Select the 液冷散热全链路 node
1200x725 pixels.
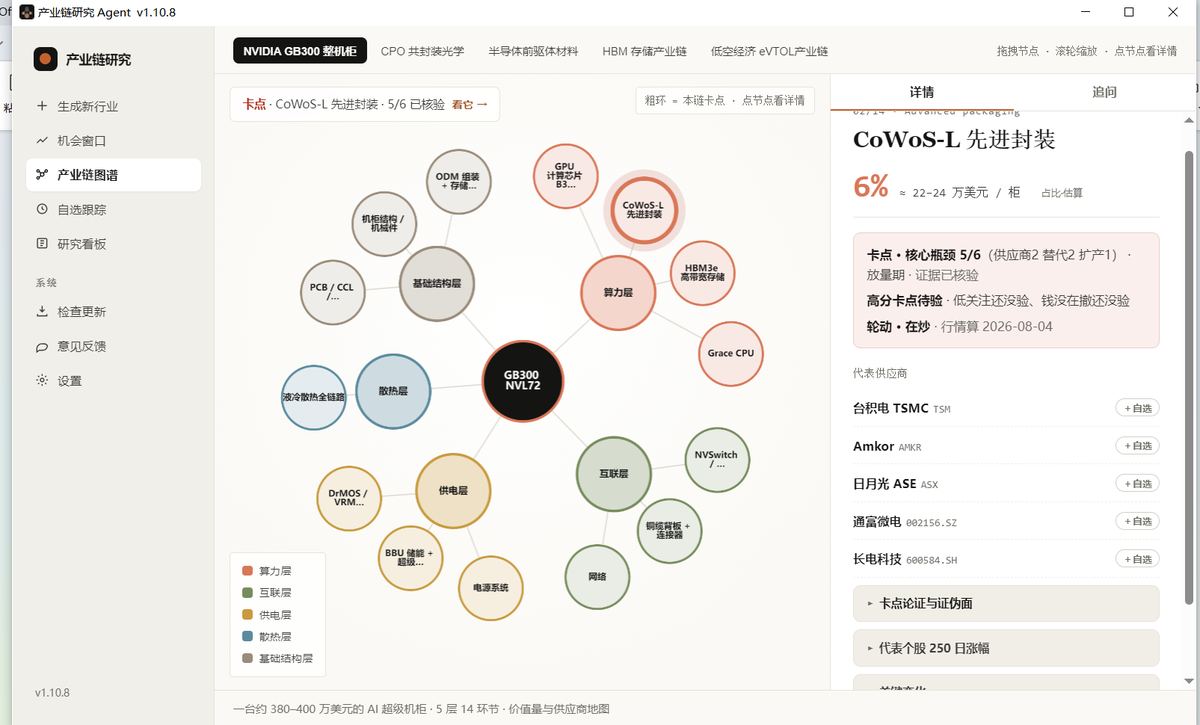click(314, 397)
